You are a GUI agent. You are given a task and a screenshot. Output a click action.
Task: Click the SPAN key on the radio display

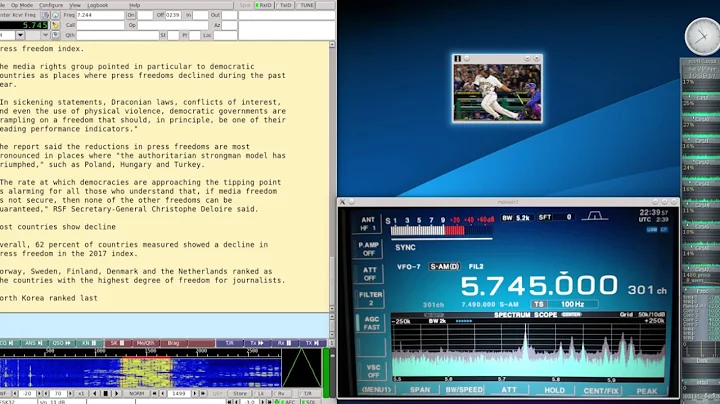click(420, 390)
